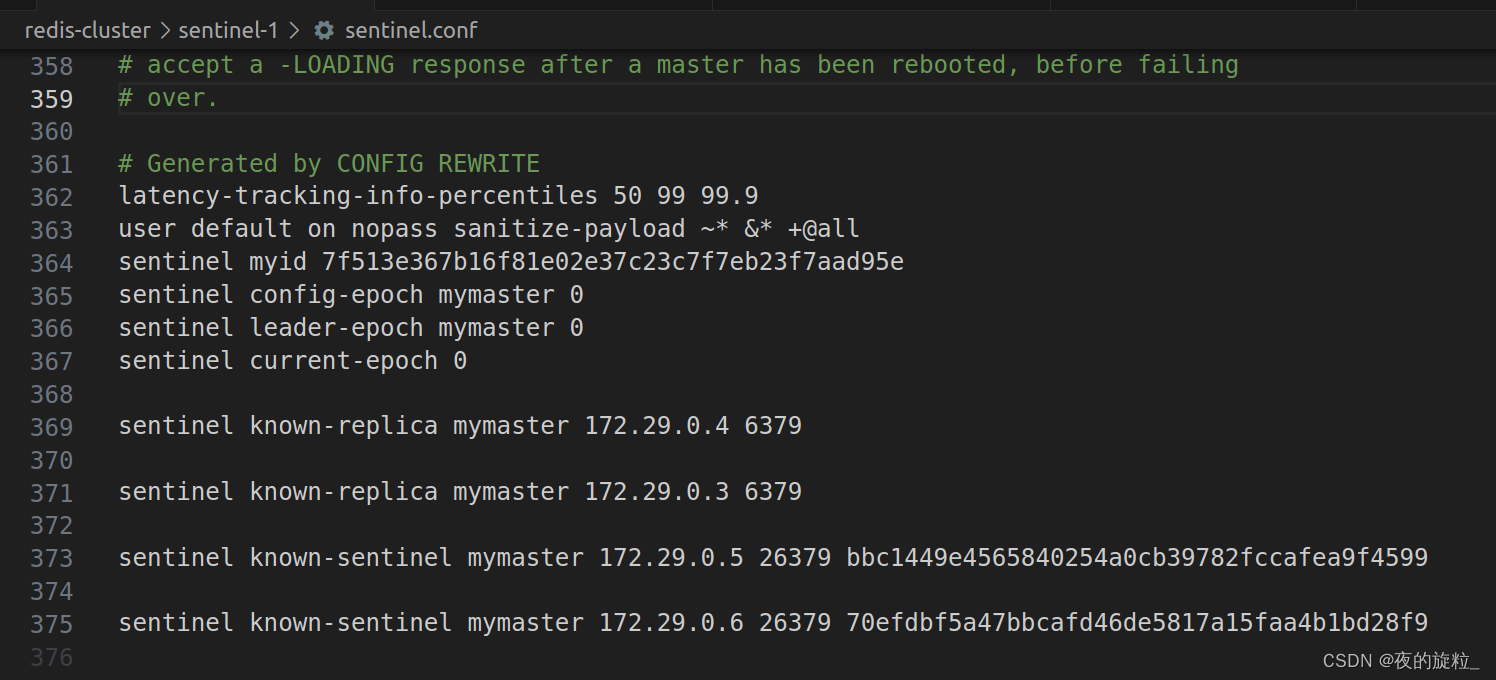Click the port 26379 on line 375

(x=794, y=622)
